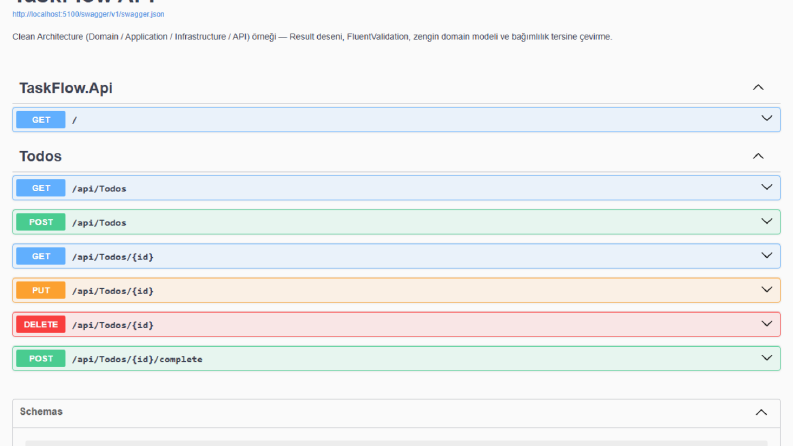
Task: Click POST badge of the complete endpoint
Action: click(x=40, y=359)
